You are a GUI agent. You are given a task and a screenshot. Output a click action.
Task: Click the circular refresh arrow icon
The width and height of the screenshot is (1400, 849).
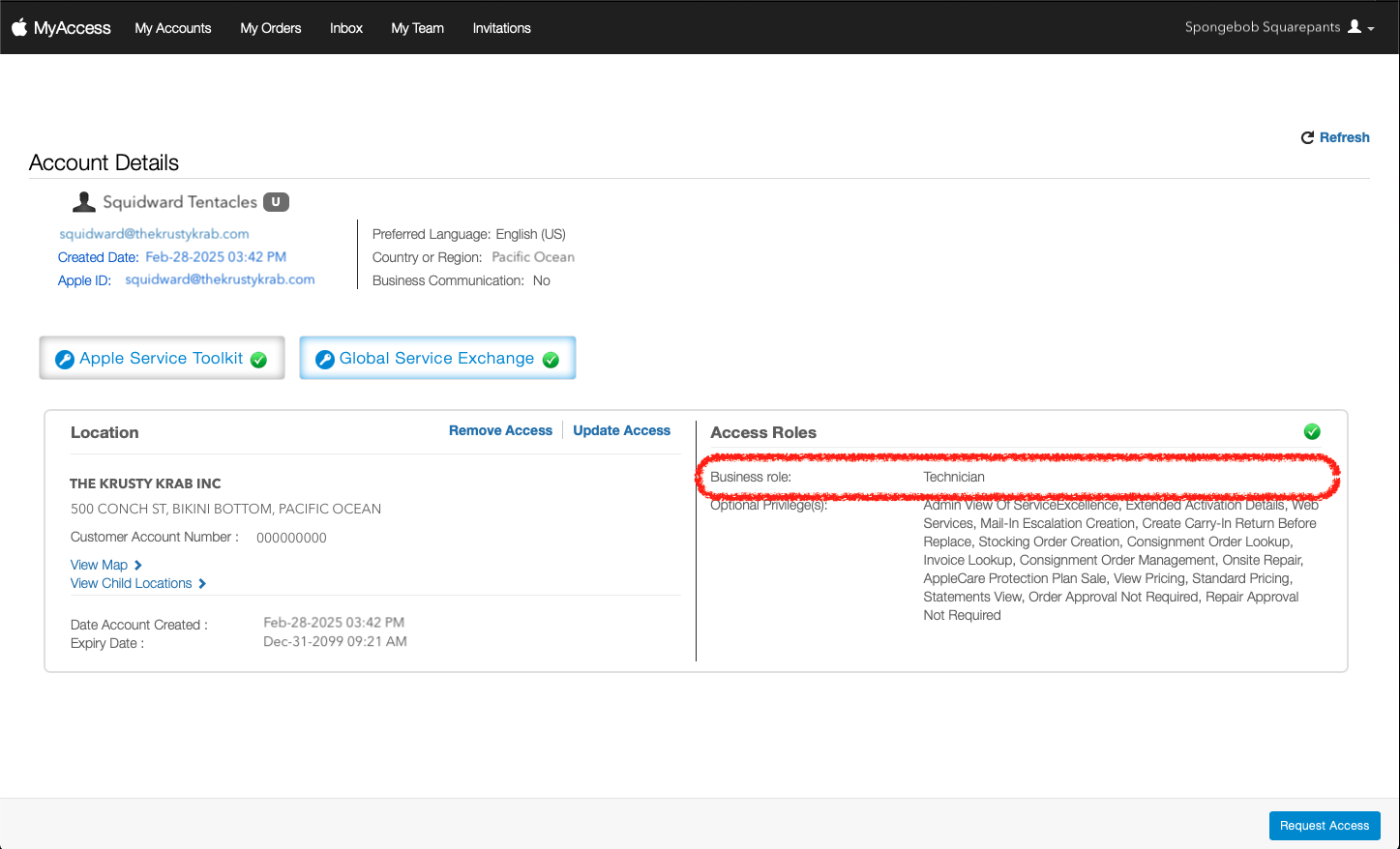(1307, 137)
